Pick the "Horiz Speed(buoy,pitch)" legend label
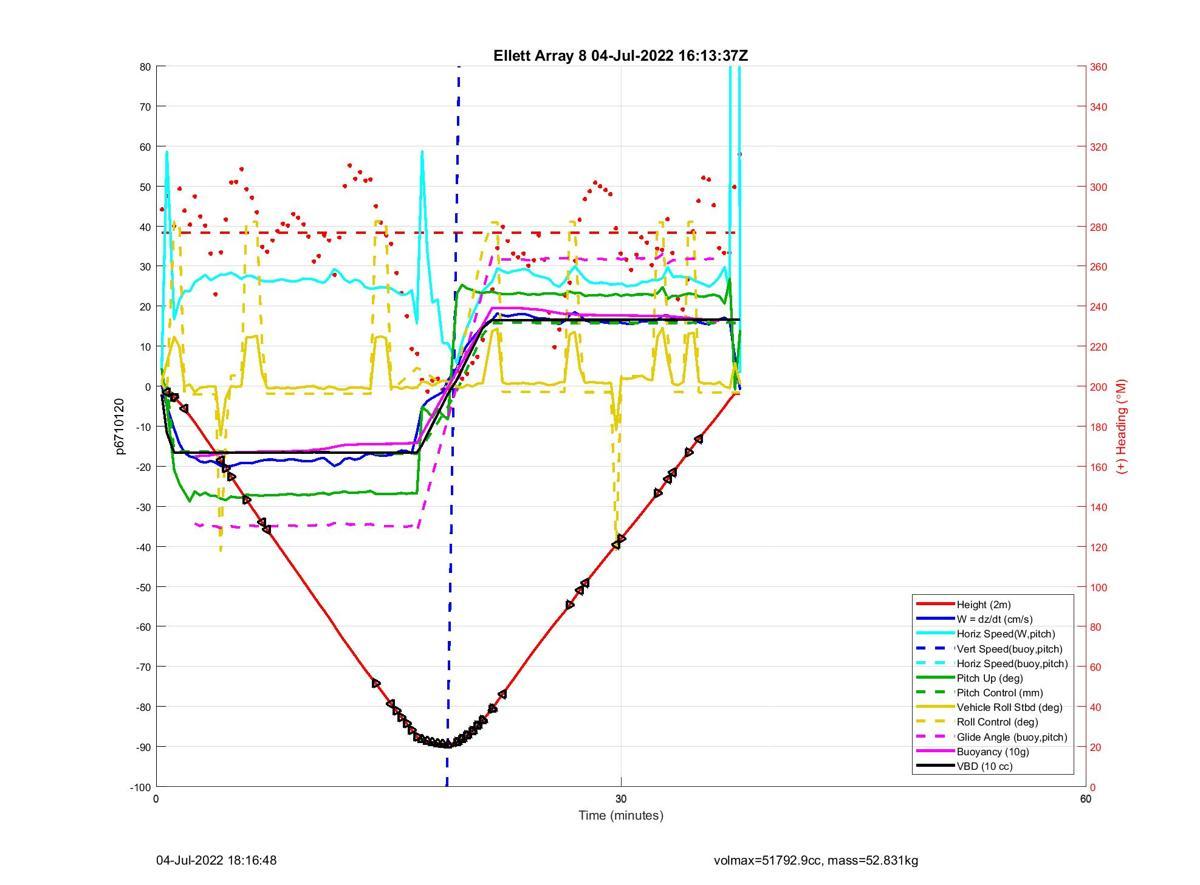This screenshot has height=885, width=1200. [x=1012, y=663]
